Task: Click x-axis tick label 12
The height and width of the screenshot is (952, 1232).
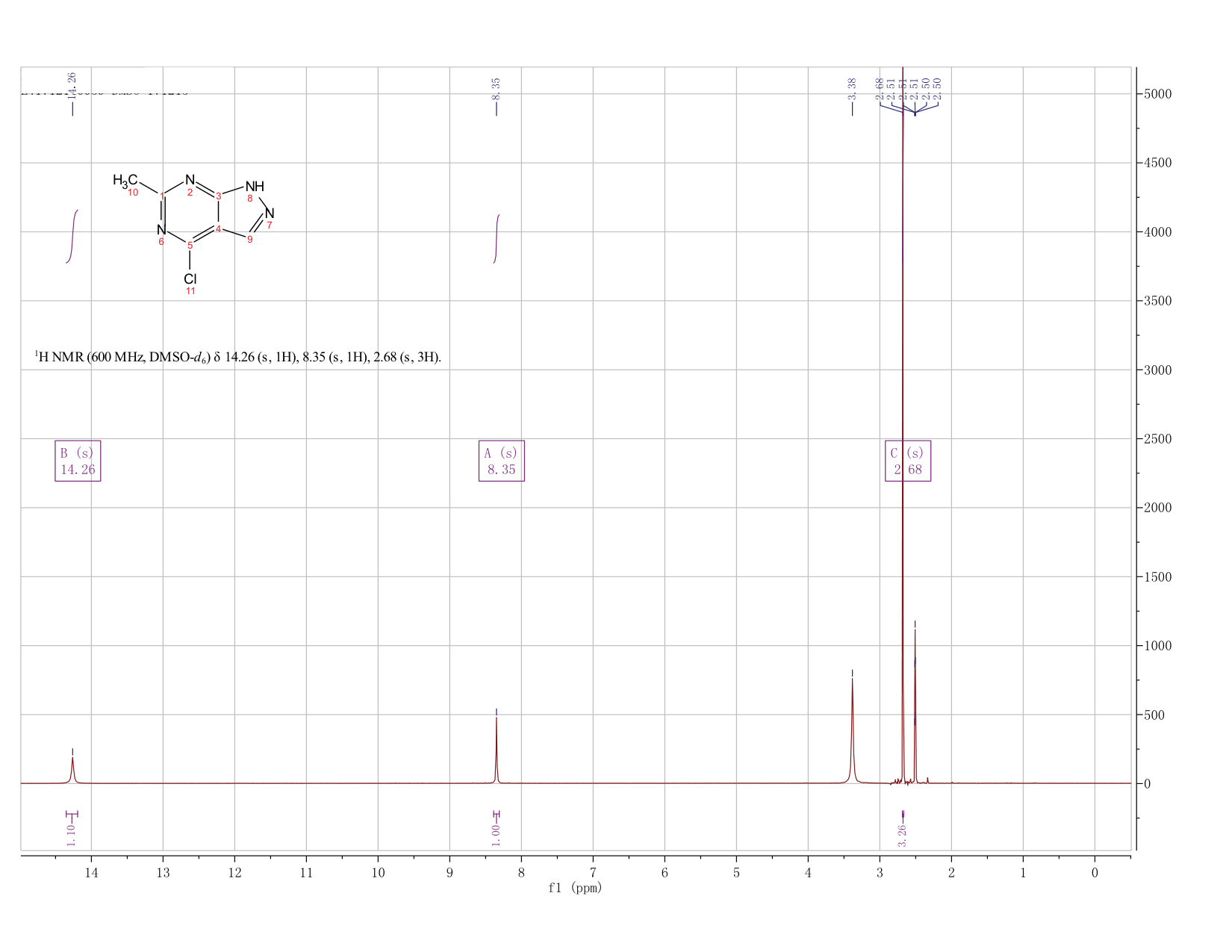Action: [234, 873]
